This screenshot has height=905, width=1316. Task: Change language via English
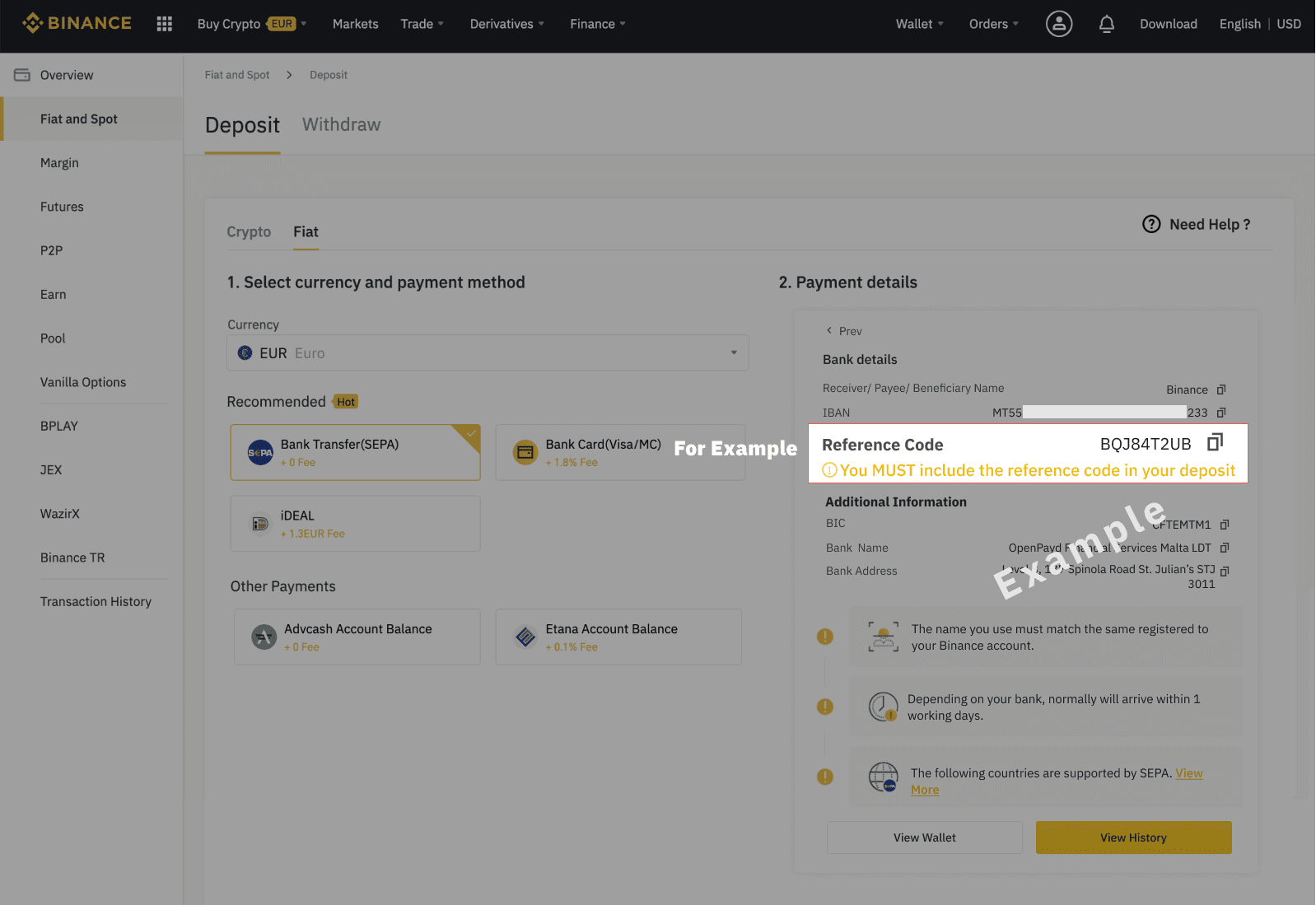click(x=1239, y=24)
